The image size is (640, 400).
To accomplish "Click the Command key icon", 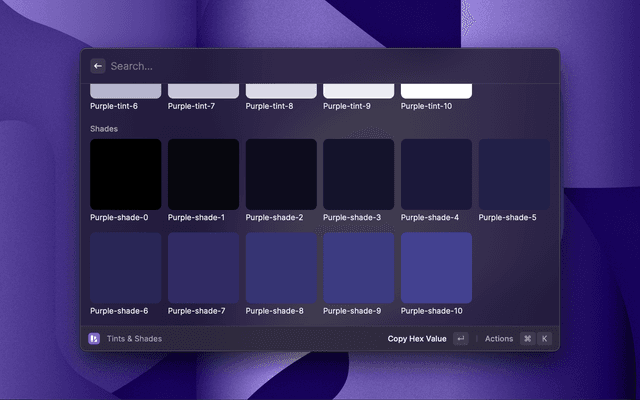I will (527, 339).
